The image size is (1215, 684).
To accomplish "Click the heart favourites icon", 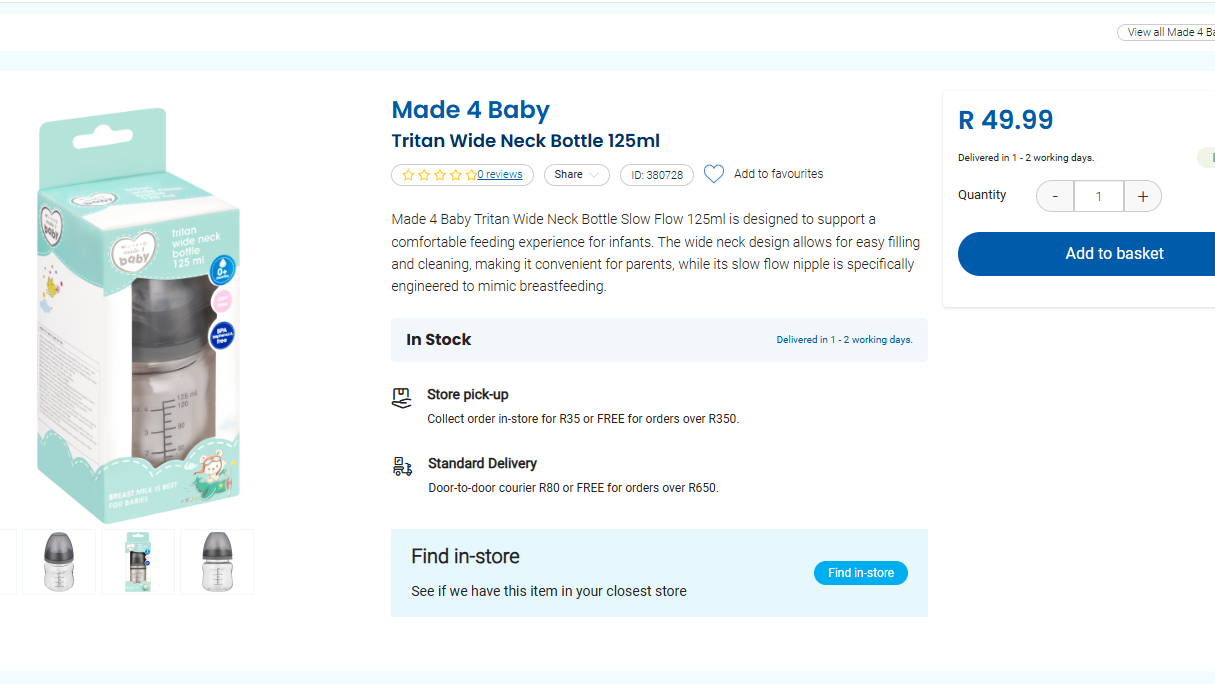I will 713,174.
